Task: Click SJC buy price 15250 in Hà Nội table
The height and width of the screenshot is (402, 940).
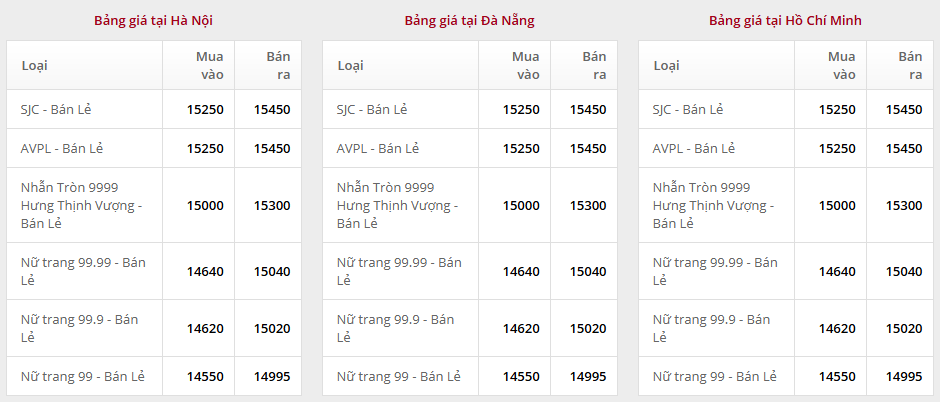Action: click(x=205, y=109)
